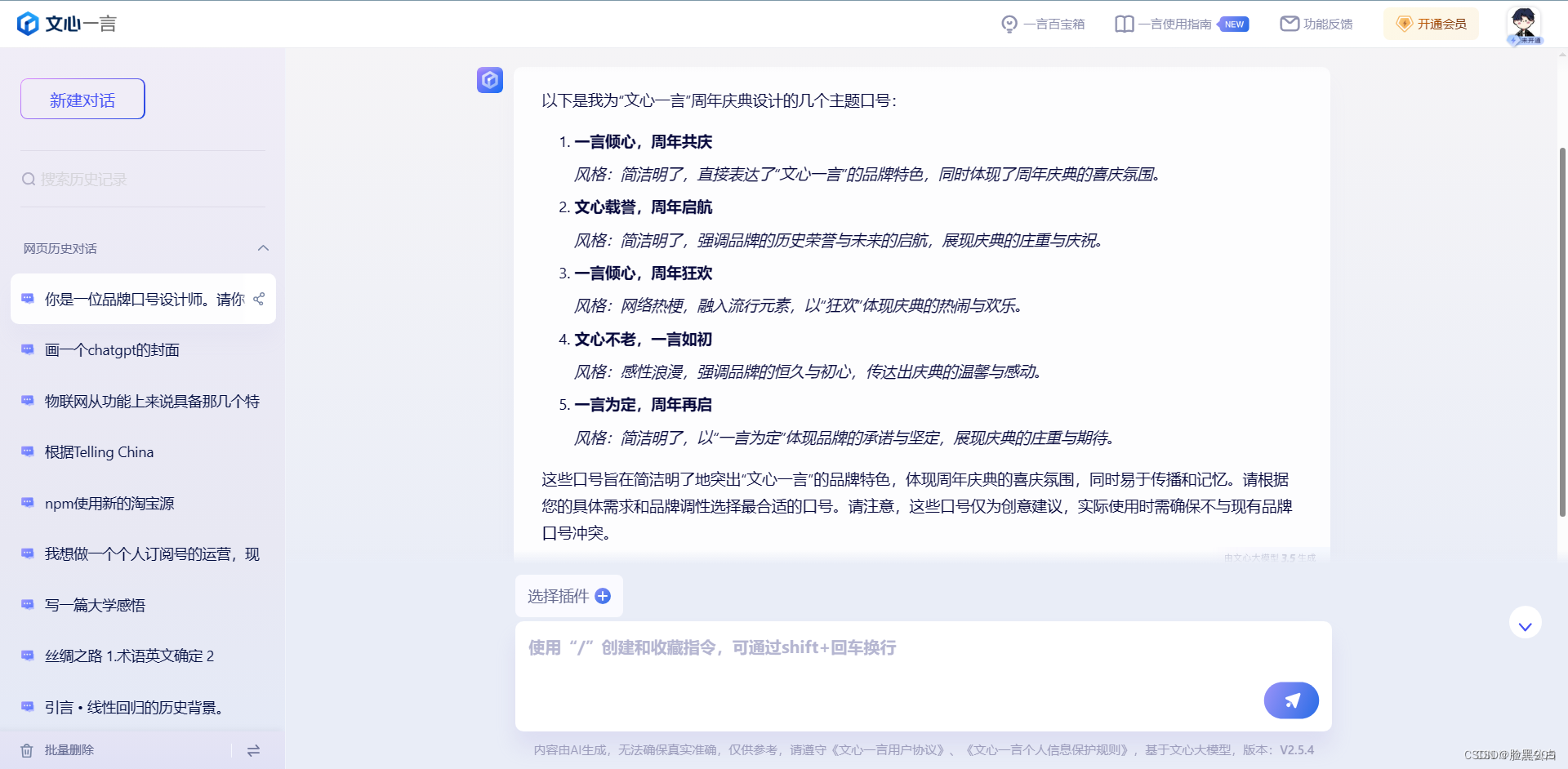1568x769 pixels.
Task: Open conversation 丝绸之路 1.术语英文确定 2
Action: 143,656
